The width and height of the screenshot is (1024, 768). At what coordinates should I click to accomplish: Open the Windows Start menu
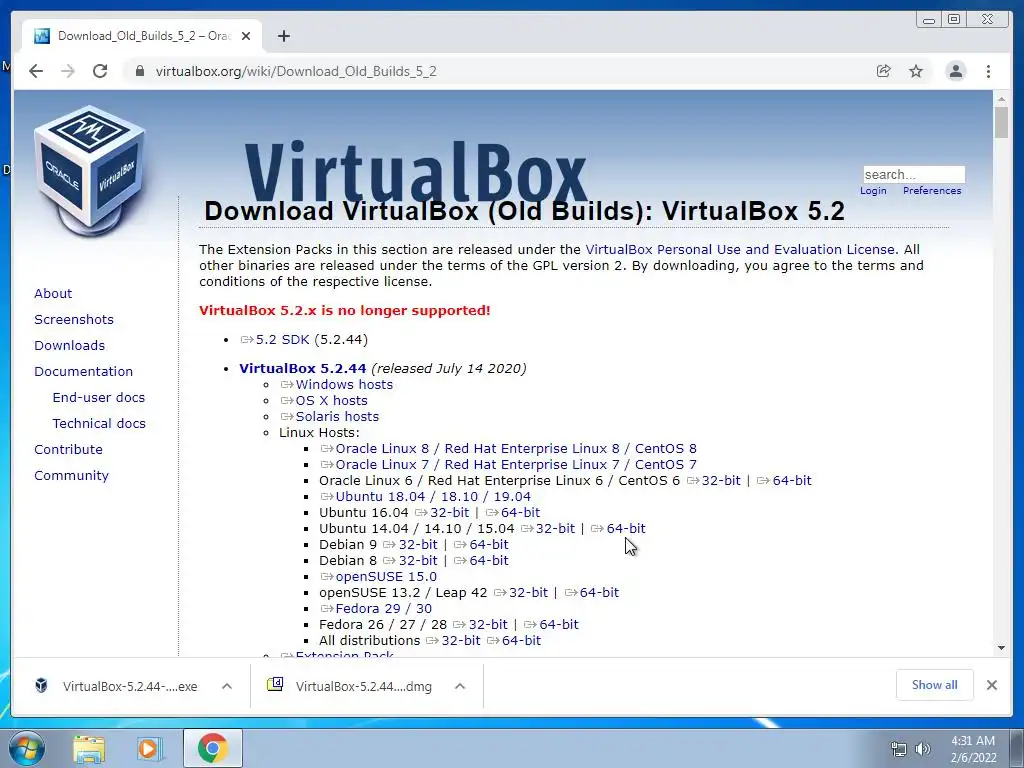coord(26,748)
